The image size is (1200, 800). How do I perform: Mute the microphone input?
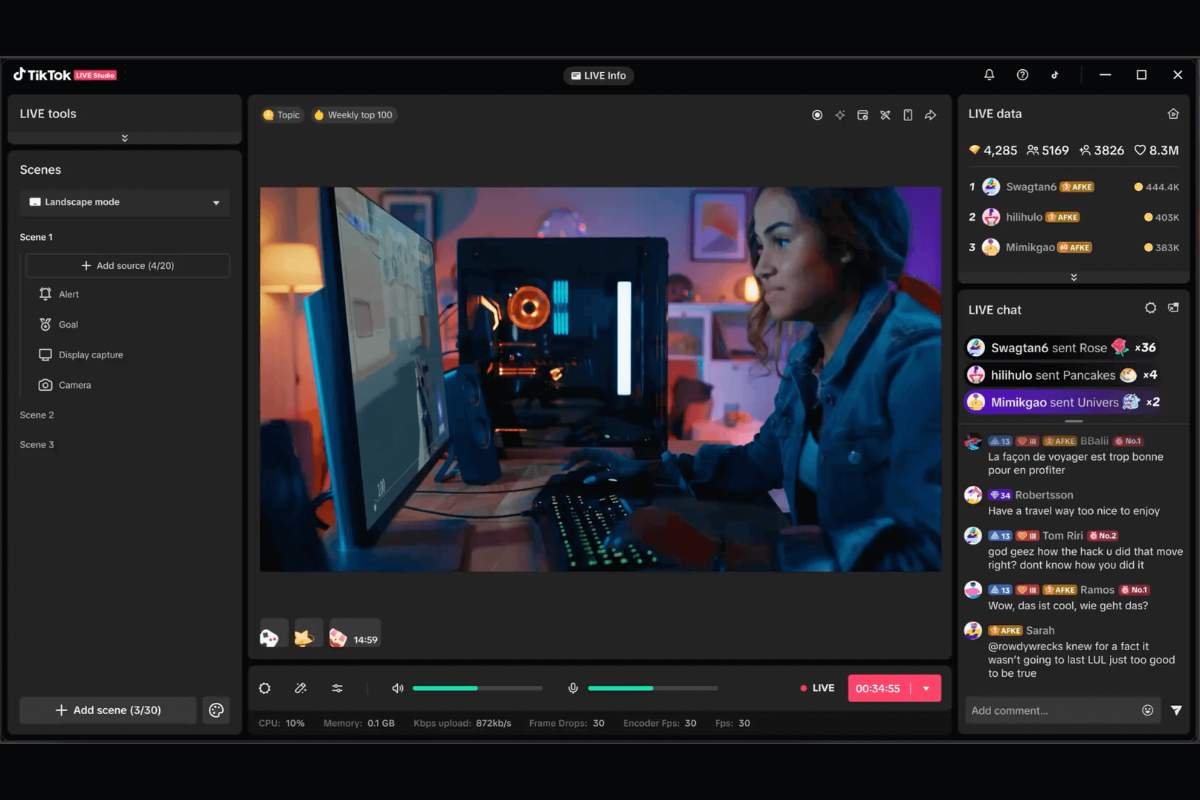(573, 688)
